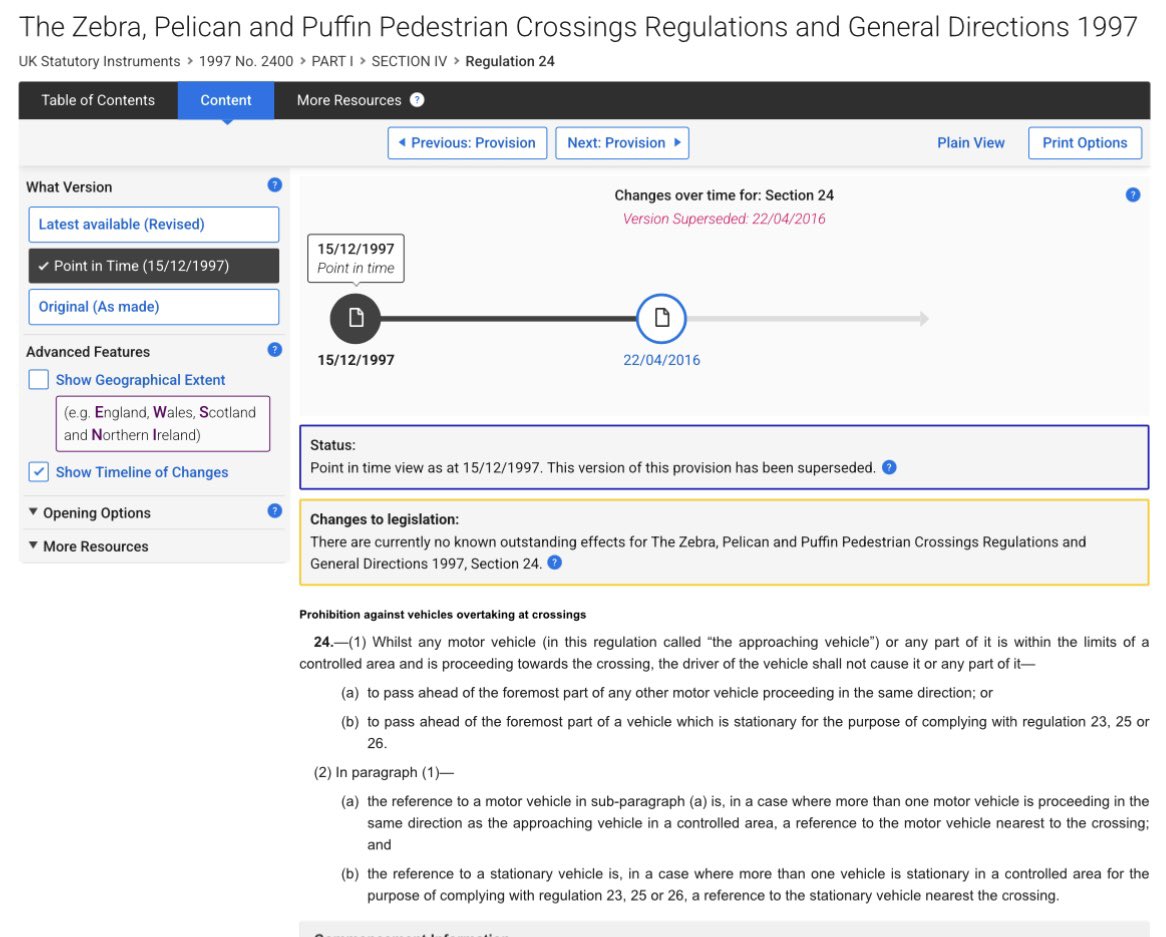
Task: Open help icon in Changes over time panel
Action: pyautogui.click(x=1133, y=195)
